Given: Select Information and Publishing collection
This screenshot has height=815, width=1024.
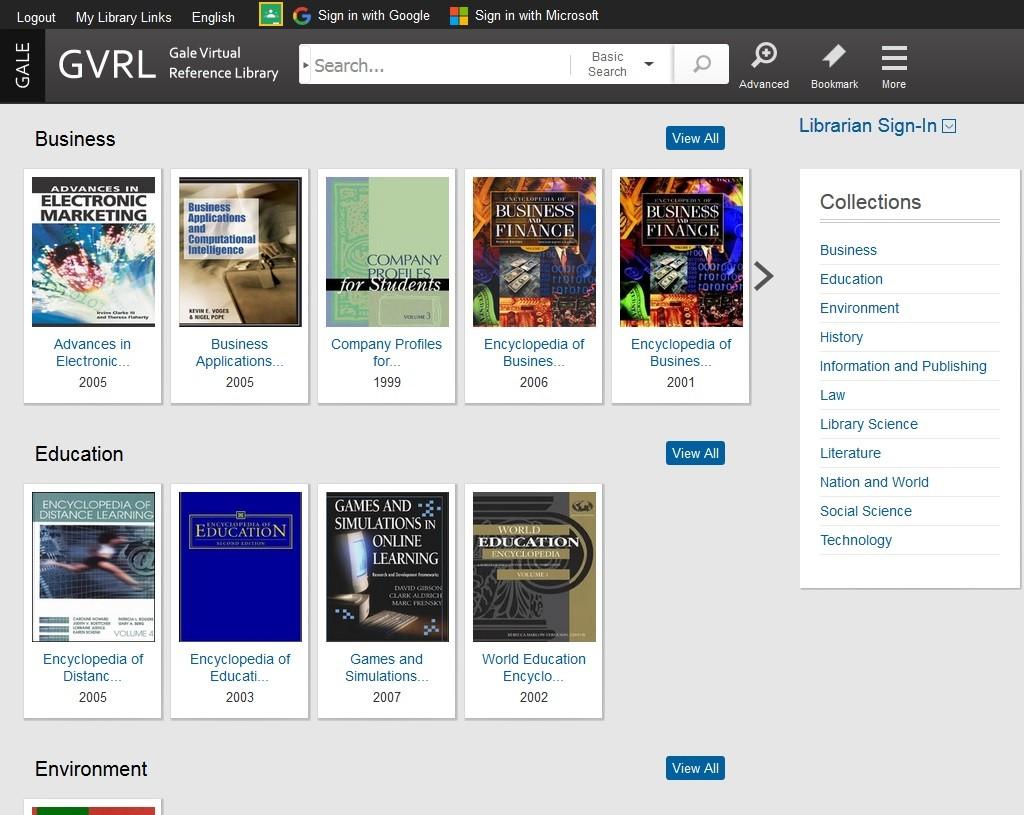Looking at the screenshot, I should [x=903, y=366].
